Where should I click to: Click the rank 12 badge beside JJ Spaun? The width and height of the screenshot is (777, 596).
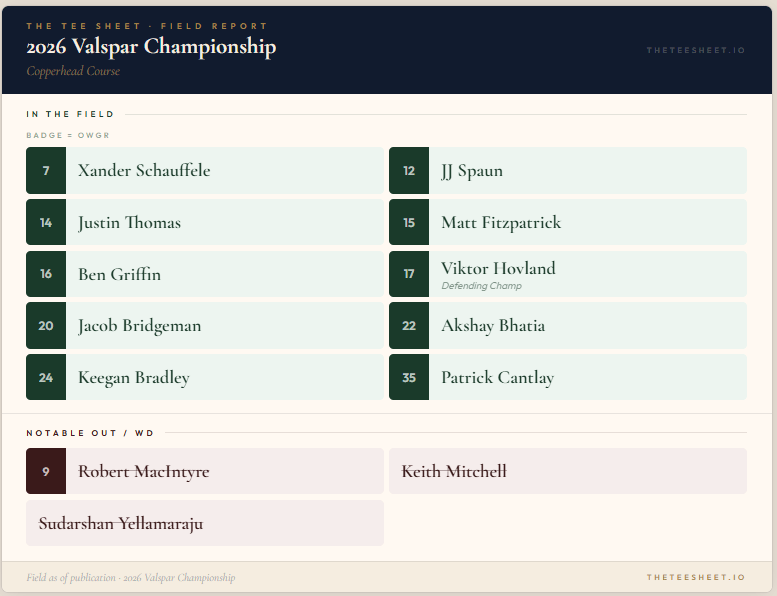[x=409, y=170]
